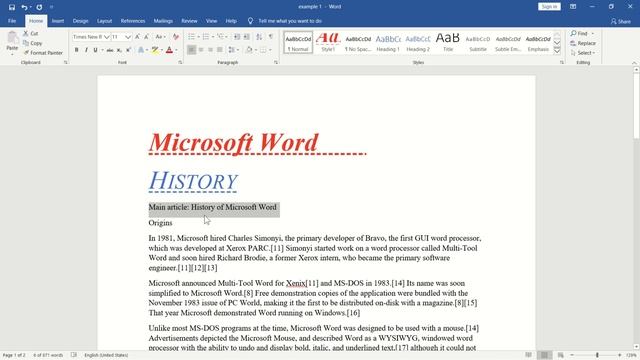Click the Share button

pos(621,21)
